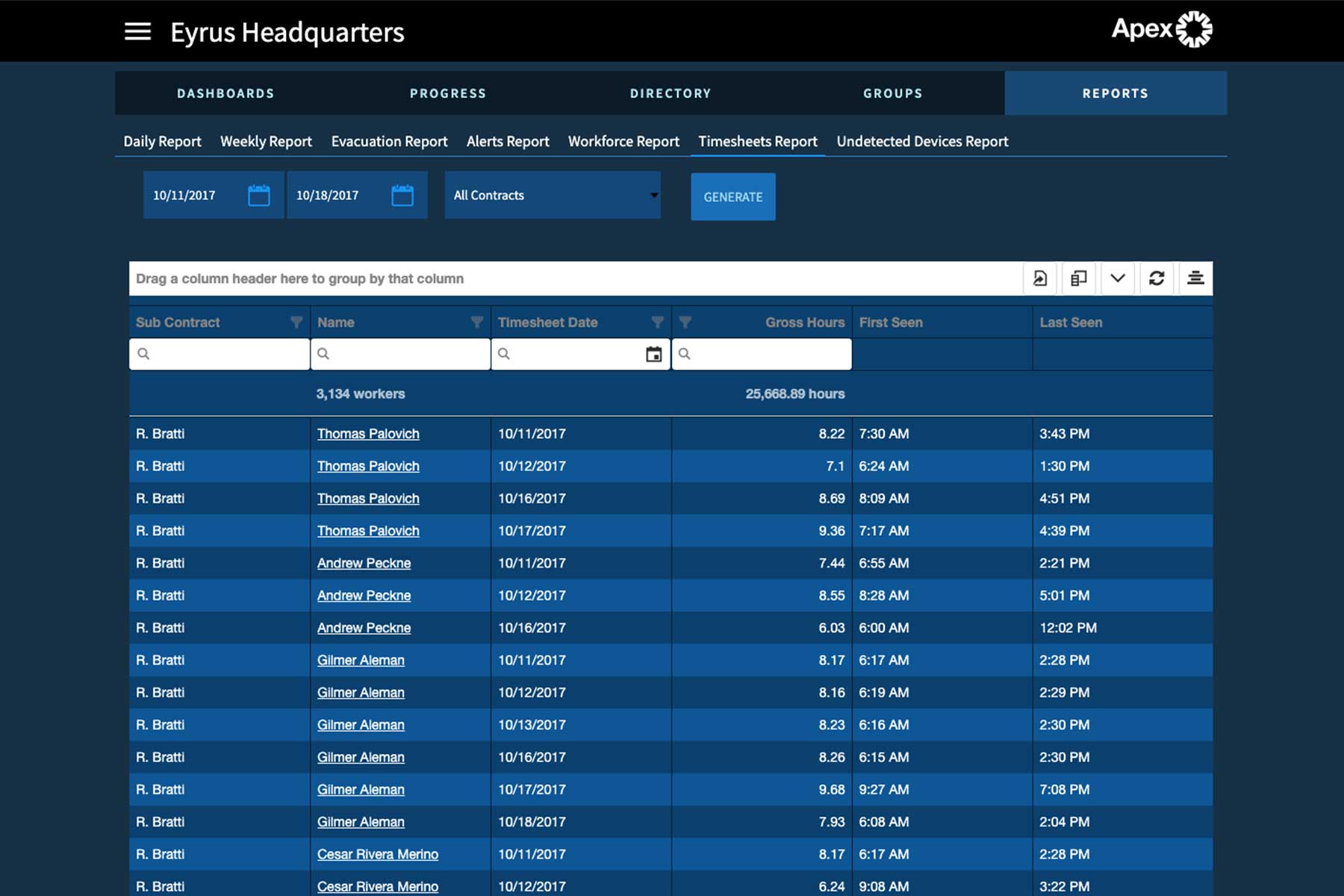Click the Apex logo
1344x896 pixels.
click(1160, 30)
